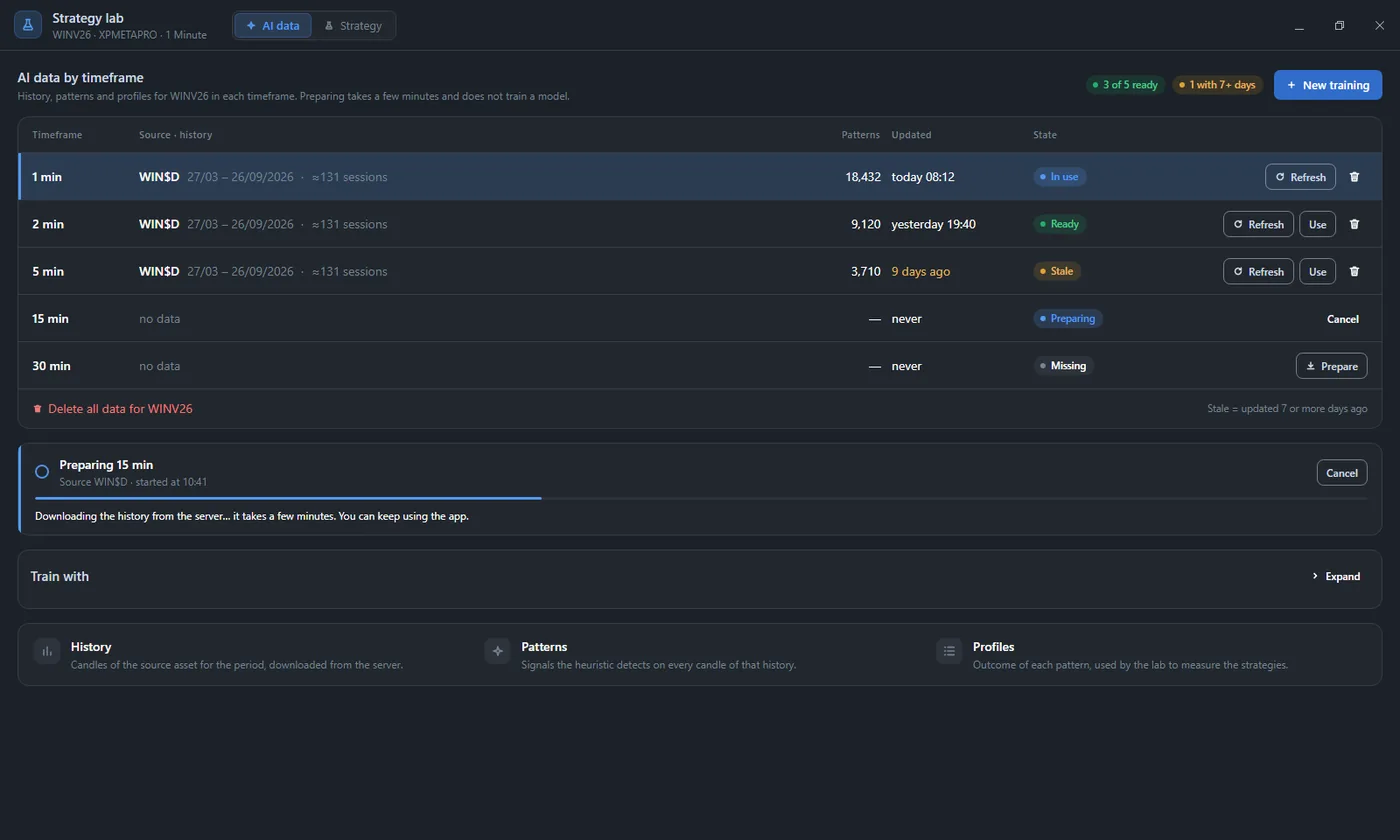The image size is (1400, 840).
Task: Click the 'today 08:12' updated value
Action: (923, 177)
